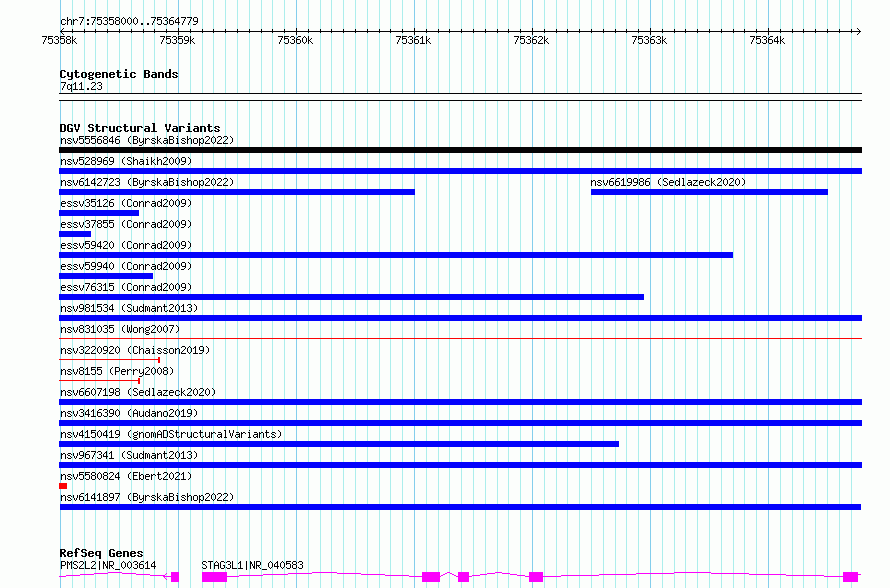Click the essv37855 (Conrad2009) label
The image size is (890, 588).
coord(126,224)
